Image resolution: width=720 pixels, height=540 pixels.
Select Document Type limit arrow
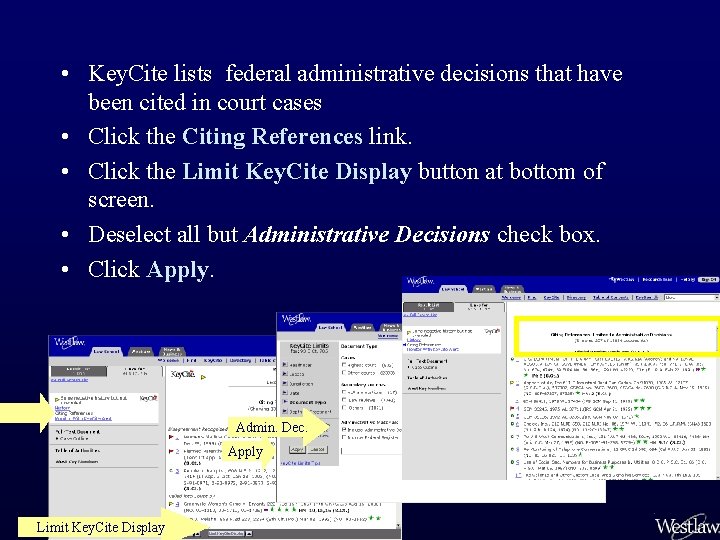285,402
